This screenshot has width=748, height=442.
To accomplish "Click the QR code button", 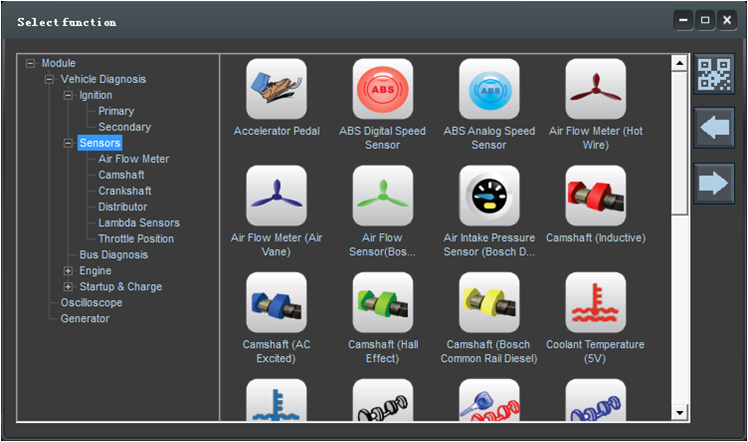I will tap(714, 75).
